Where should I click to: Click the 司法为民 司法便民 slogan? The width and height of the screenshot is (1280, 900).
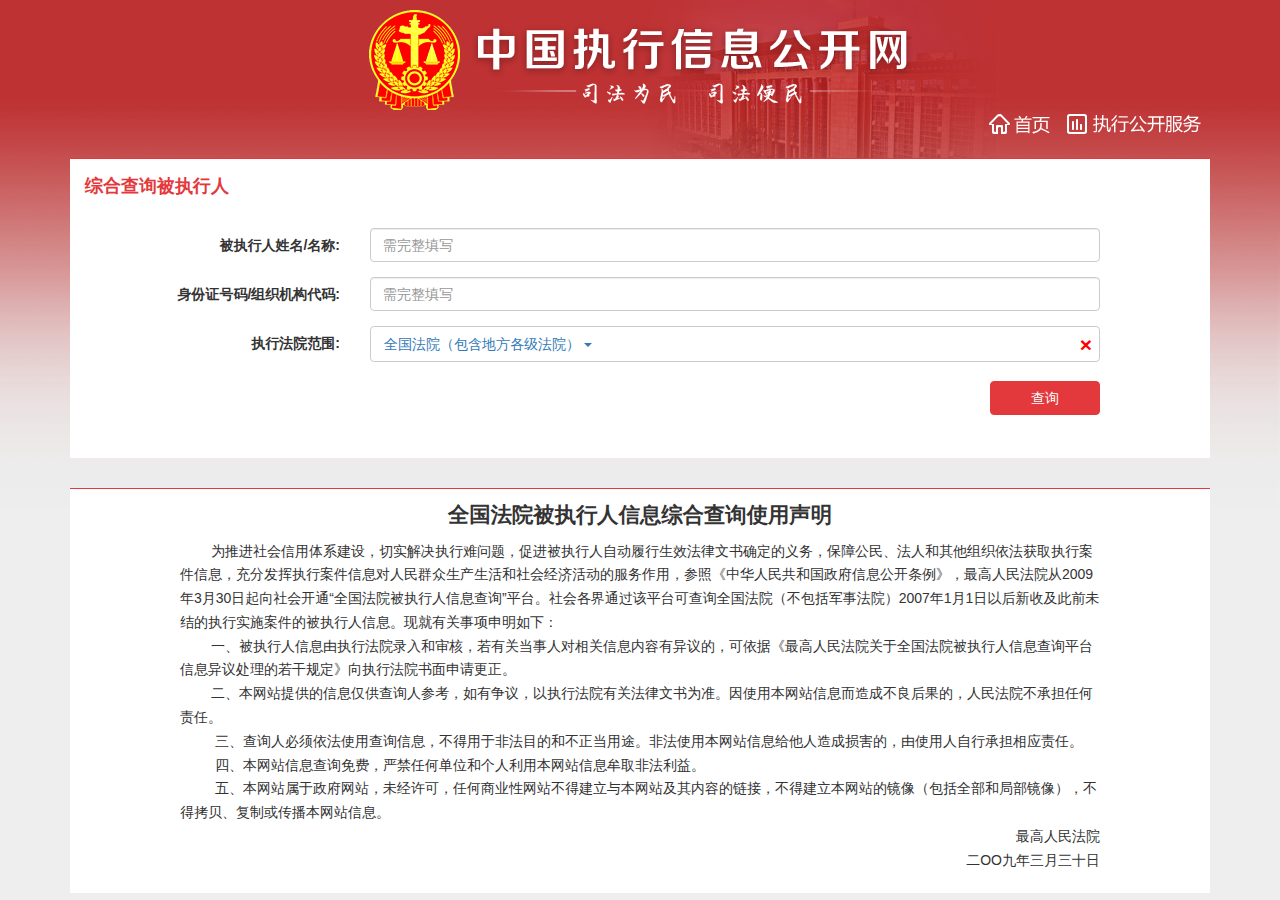(692, 94)
